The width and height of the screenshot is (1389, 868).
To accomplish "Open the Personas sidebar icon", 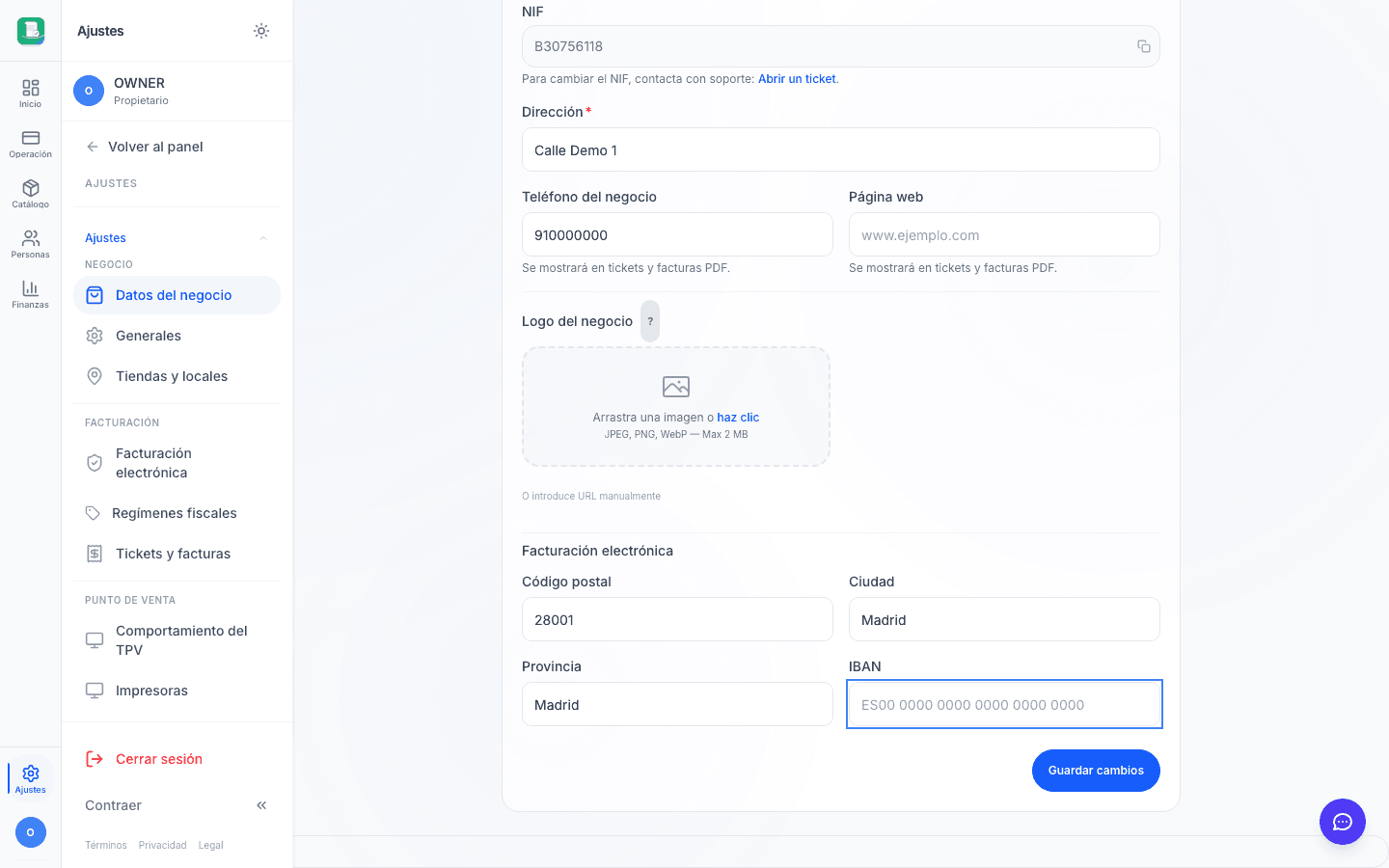I will (x=31, y=244).
